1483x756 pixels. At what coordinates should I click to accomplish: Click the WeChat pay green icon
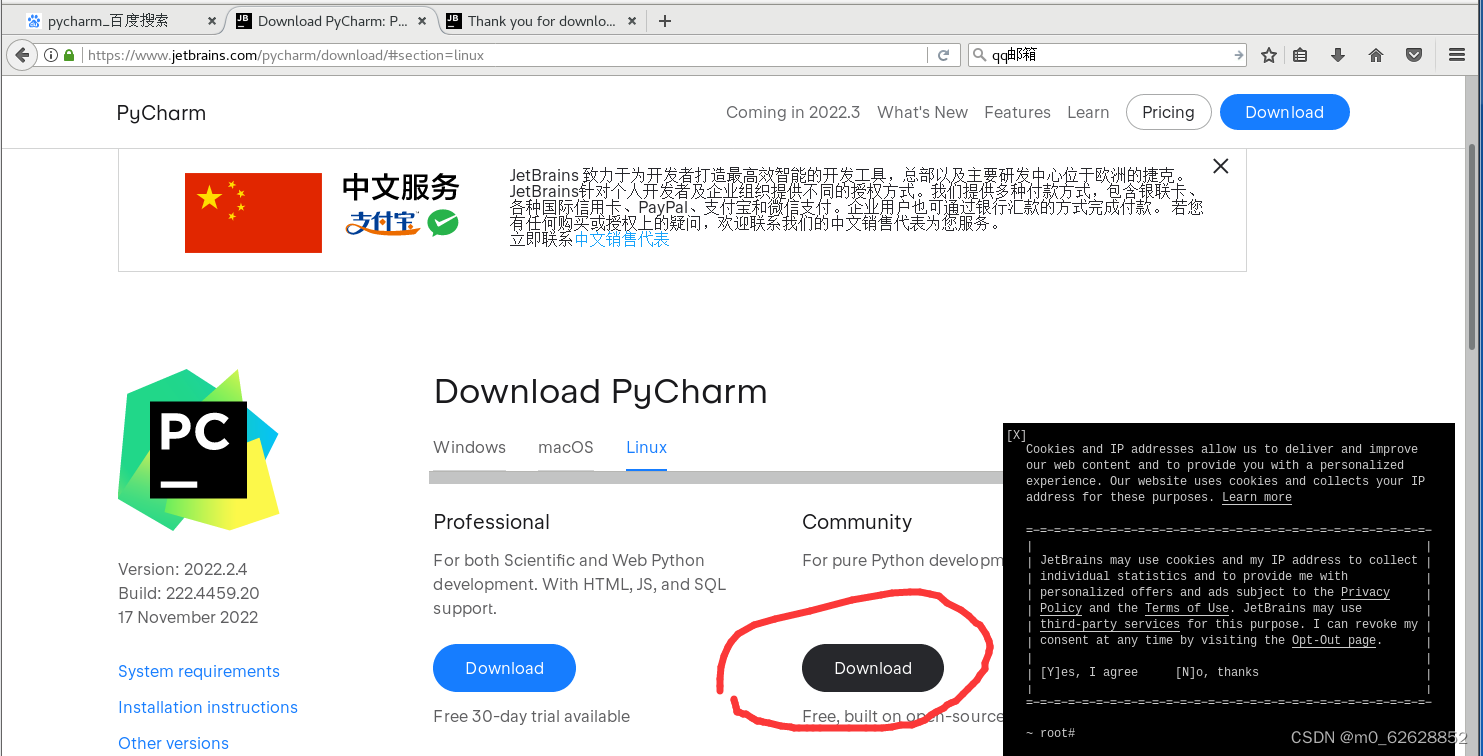(443, 223)
